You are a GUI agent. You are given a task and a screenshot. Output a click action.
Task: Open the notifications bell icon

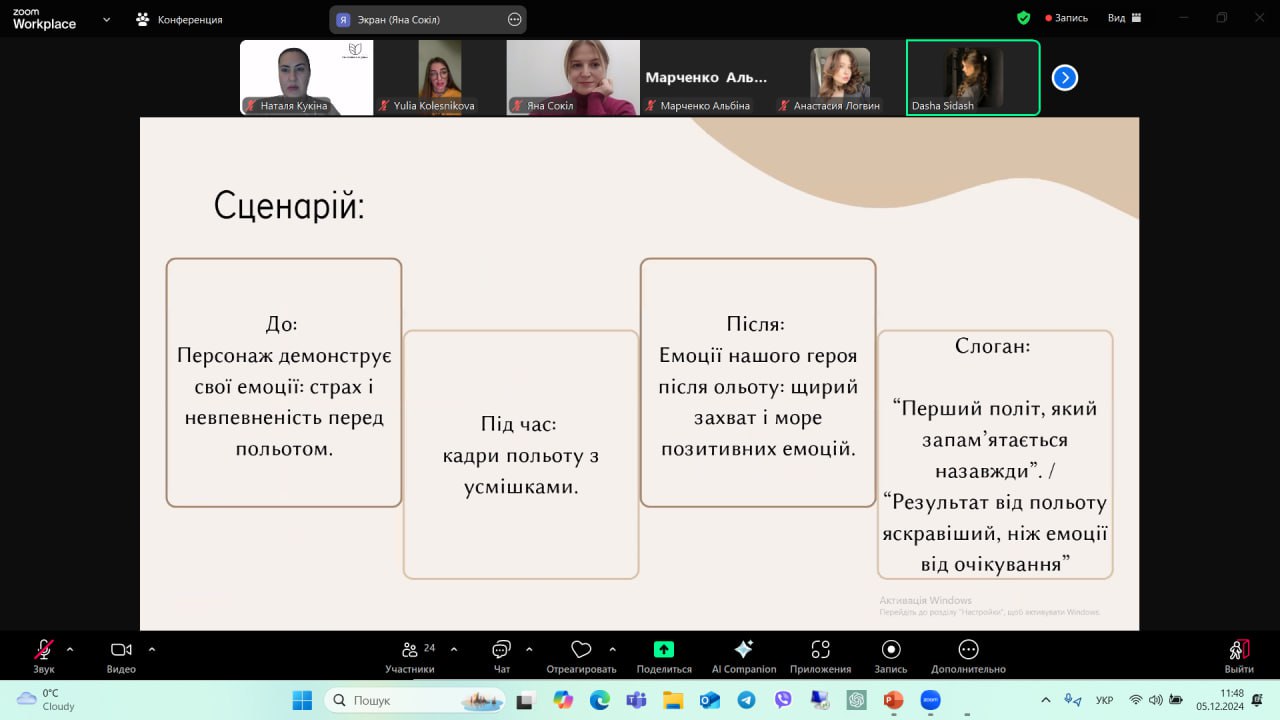pyautogui.click(x=1258, y=700)
